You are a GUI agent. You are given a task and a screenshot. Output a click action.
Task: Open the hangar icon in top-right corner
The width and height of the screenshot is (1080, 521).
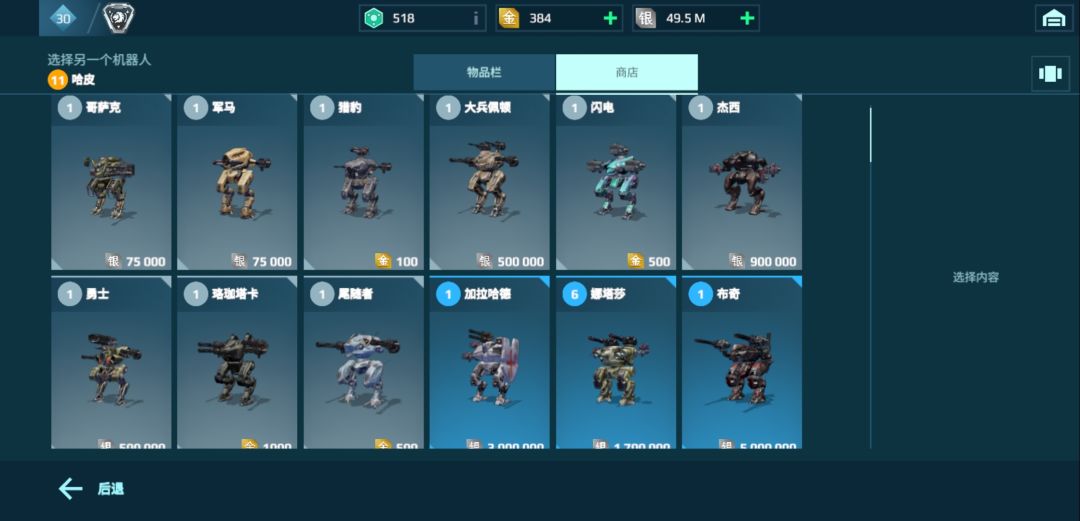[1054, 19]
